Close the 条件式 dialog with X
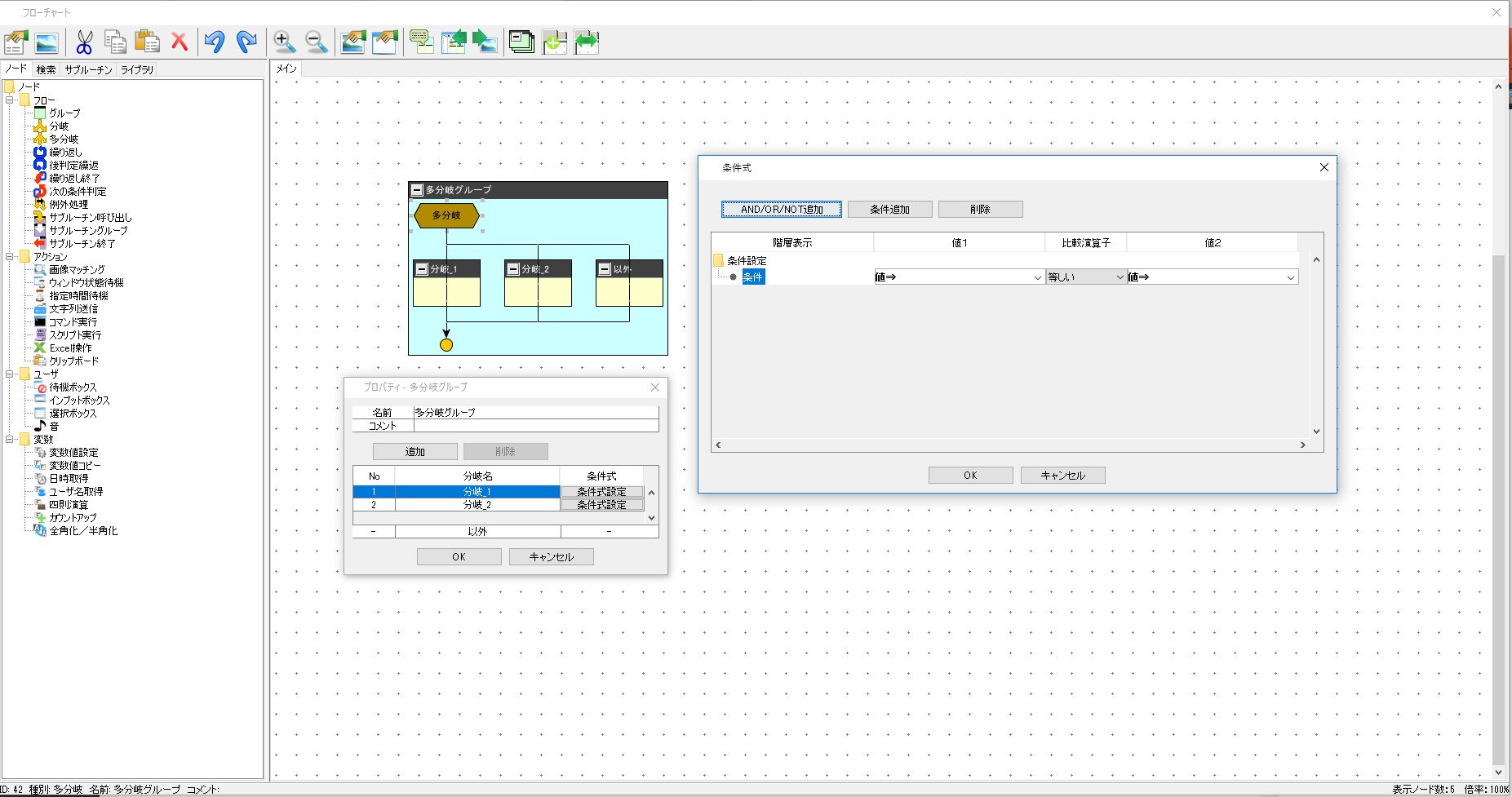This screenshot has height=797, width=1512. pyautogui.click(x=1324, y=167)
